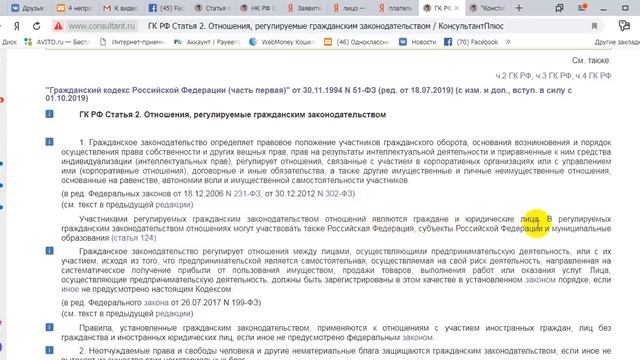Screen dimensions: 640x360
Task: Close the active ГК РФ tab
Action: (x=456, y=8)
